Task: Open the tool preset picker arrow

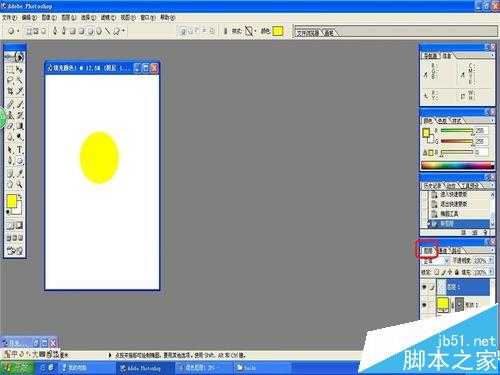Action: click(x=18, y=31)
